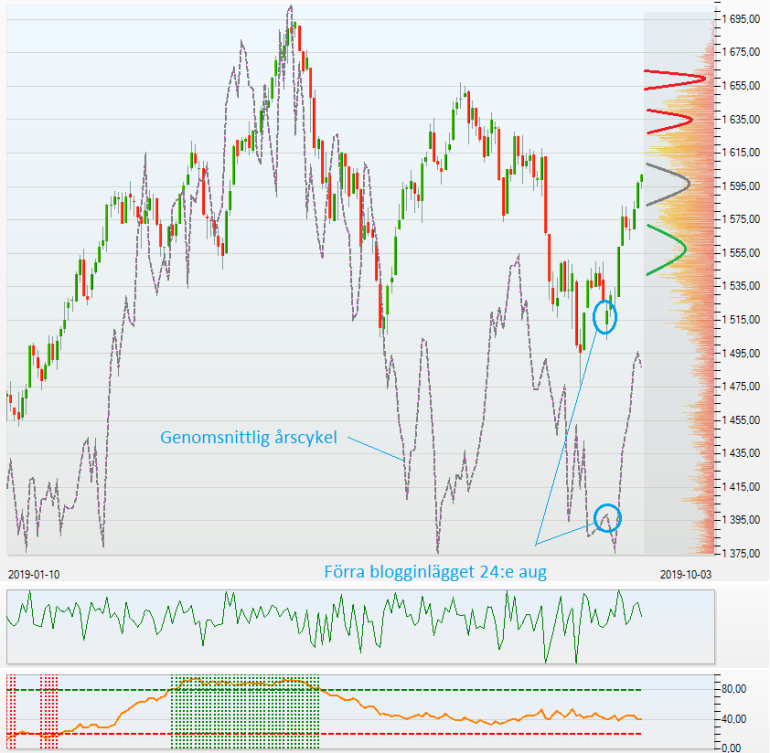Image resolution: width=770 pixels, height=753 pixels.
Task: Click the 1 595,00 price axis label
Action: point(741,186)
